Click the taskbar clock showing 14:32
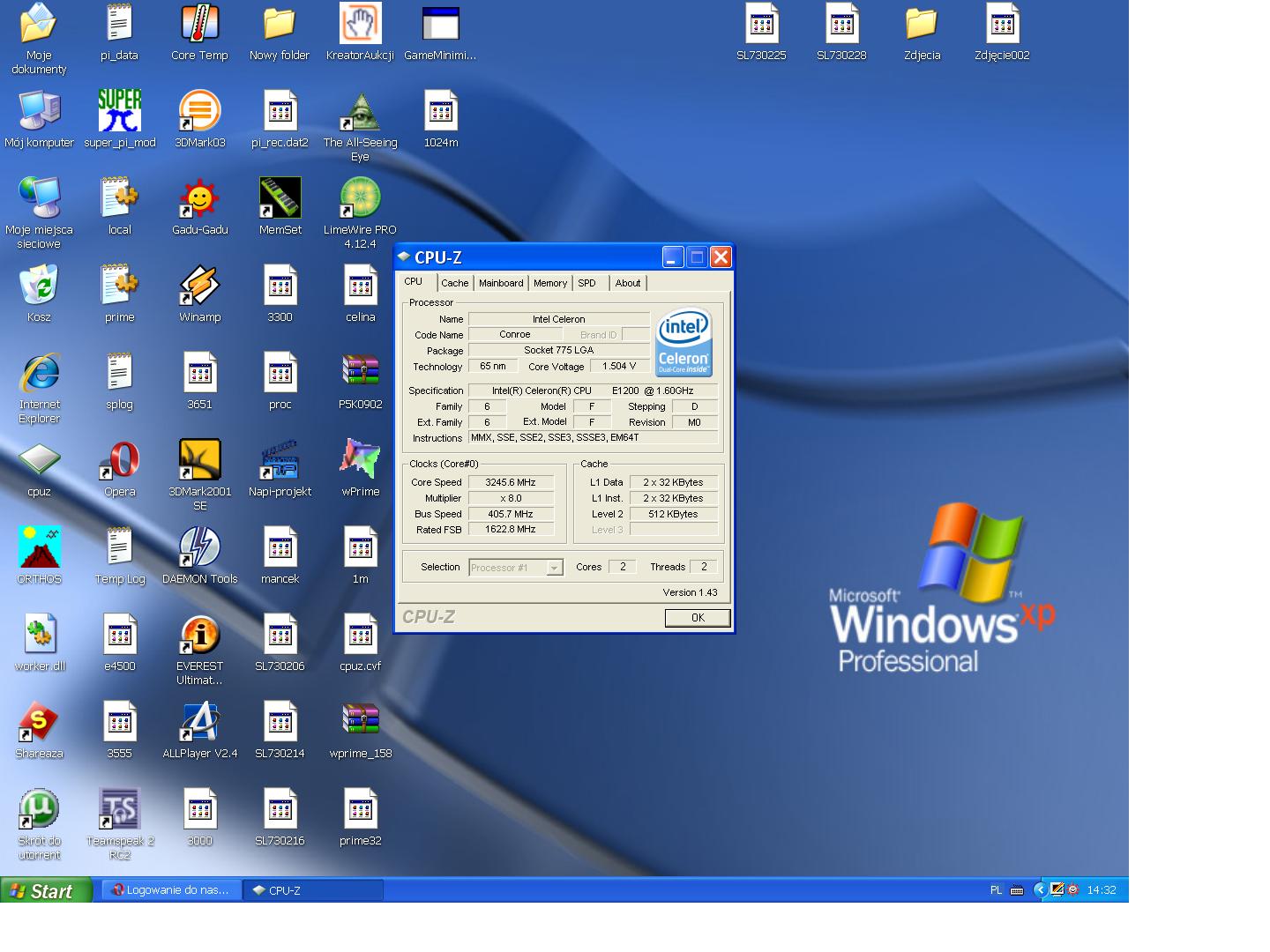1270x952 pixels. pos(1102,890)
